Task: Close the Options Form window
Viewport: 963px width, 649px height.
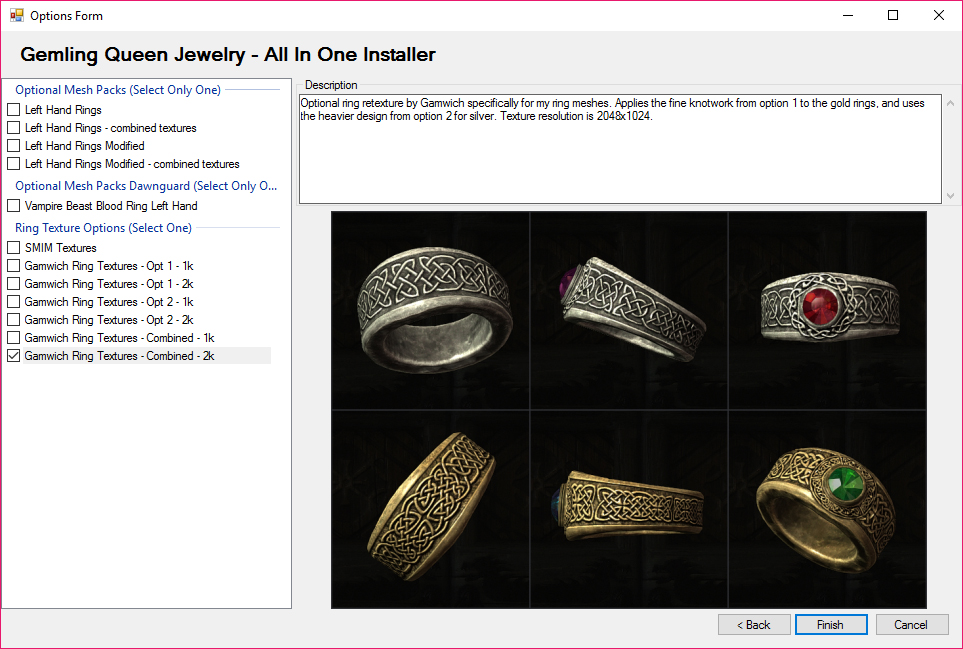Action: click(x=939, y=15)
